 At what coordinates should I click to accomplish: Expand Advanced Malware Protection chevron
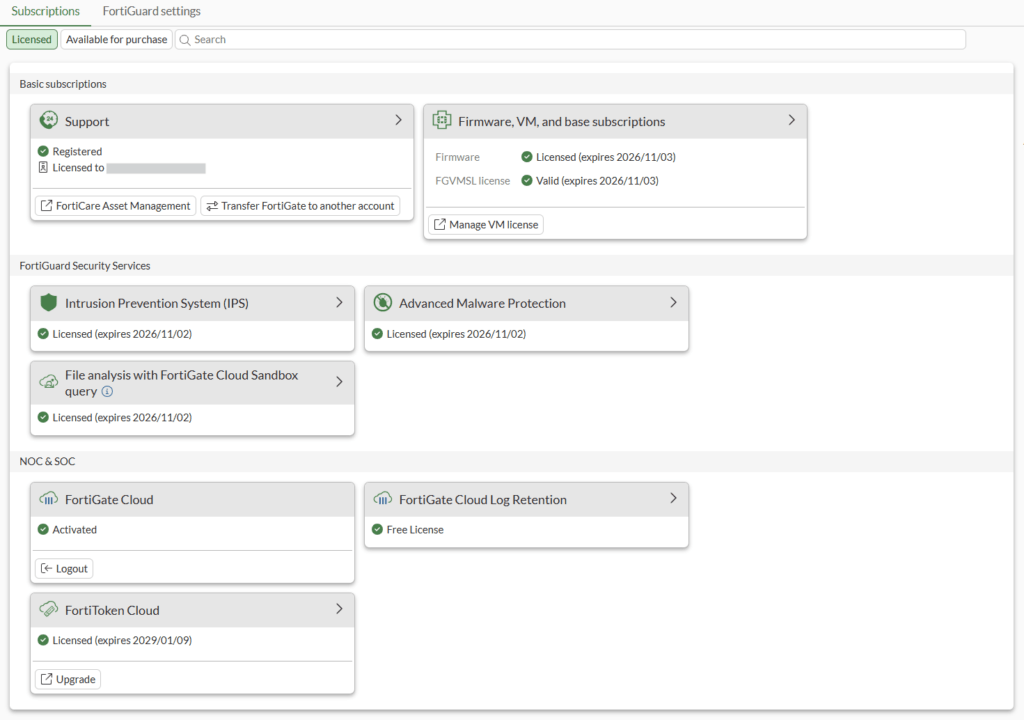[673, 303]
